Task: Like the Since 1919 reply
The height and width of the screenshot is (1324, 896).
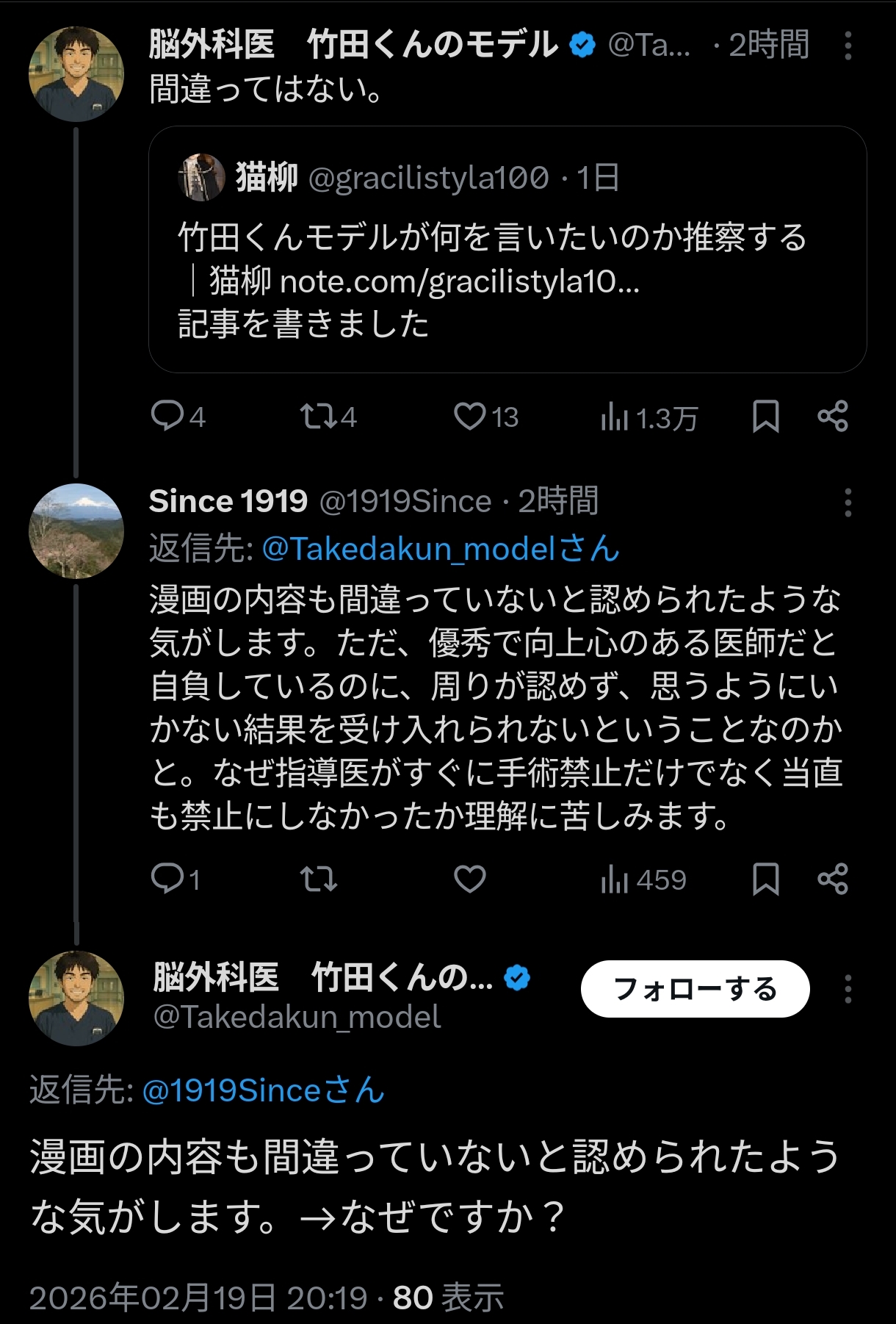Action: point(470,879)
